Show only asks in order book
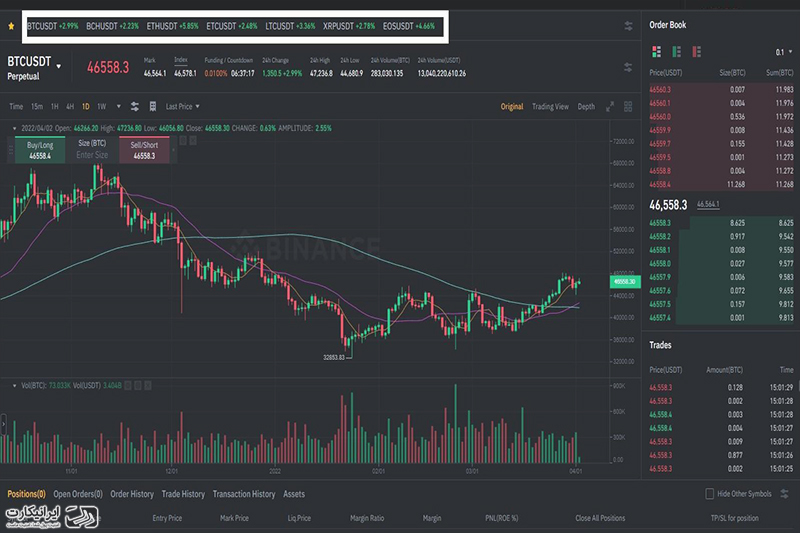This screenshot has height=533, width=800. (696, 52)
